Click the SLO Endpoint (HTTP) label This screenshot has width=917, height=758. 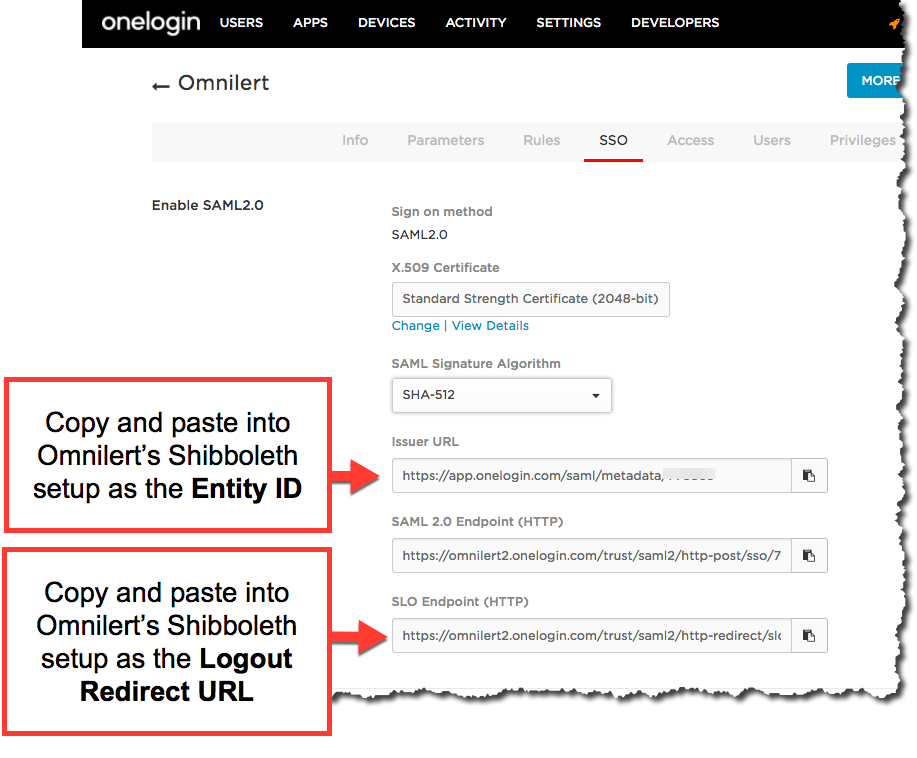(x=460, y=601)
